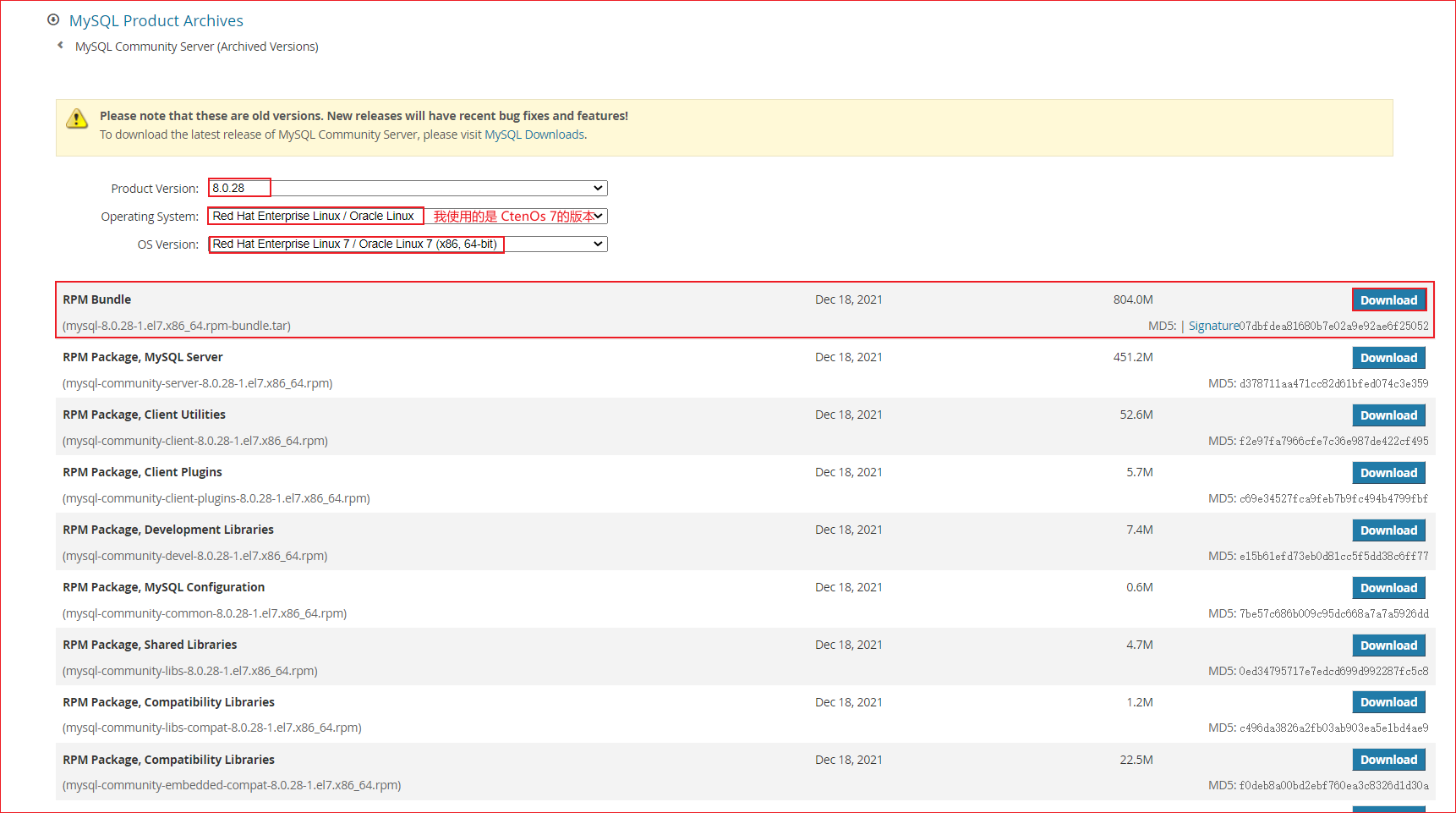Click the MySQL Product Archives circle icon
This screenshot has height=813, width=1456.
point(53,19)
